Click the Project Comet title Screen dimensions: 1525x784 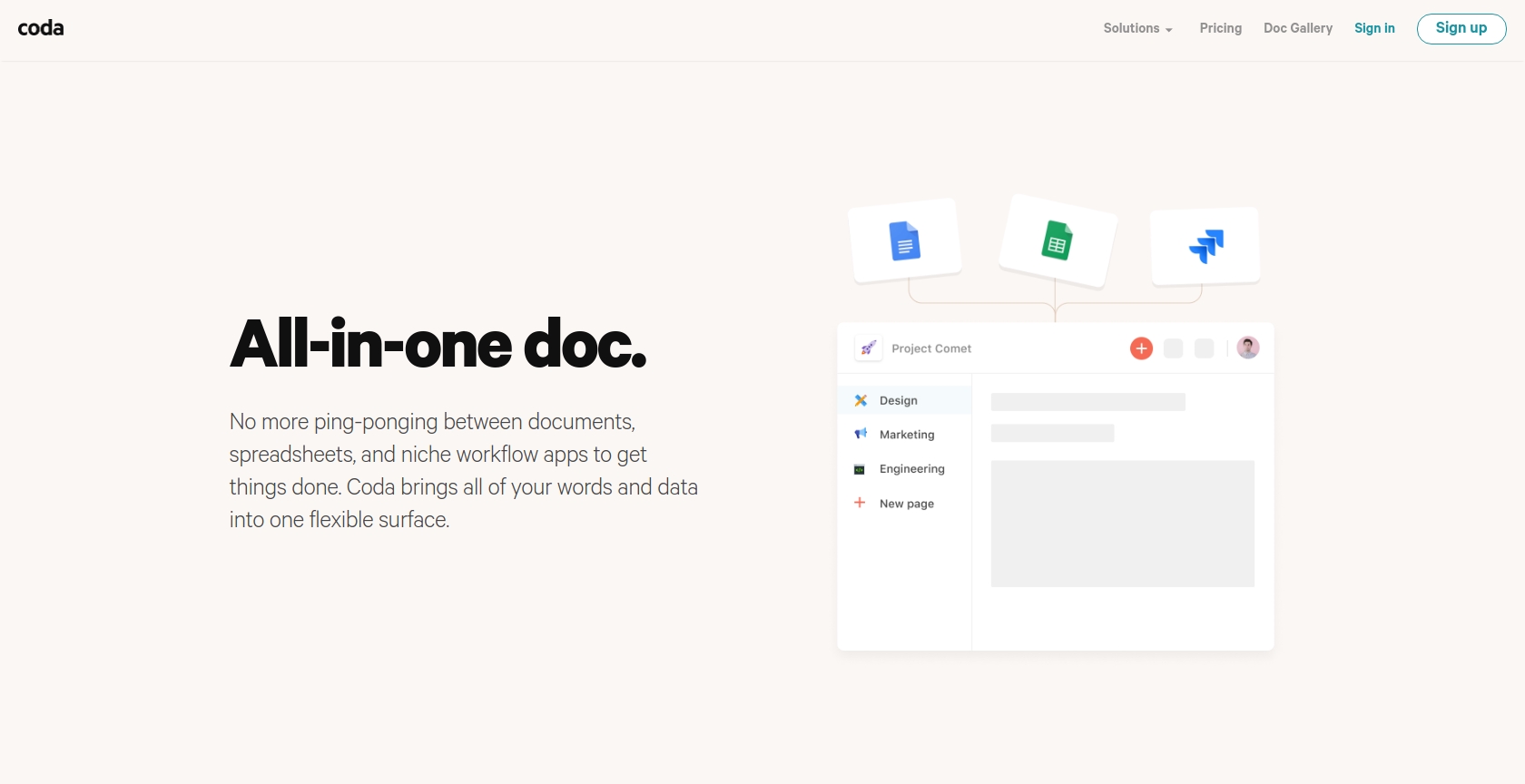point(931,348)
